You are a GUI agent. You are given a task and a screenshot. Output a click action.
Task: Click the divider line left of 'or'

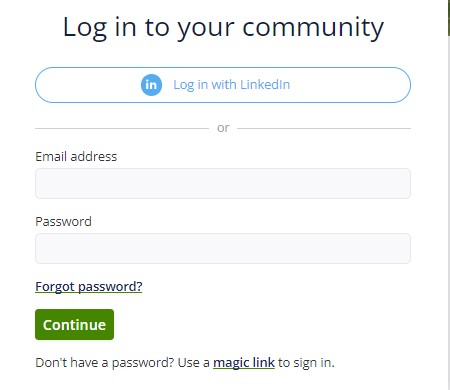coord(122,128)
